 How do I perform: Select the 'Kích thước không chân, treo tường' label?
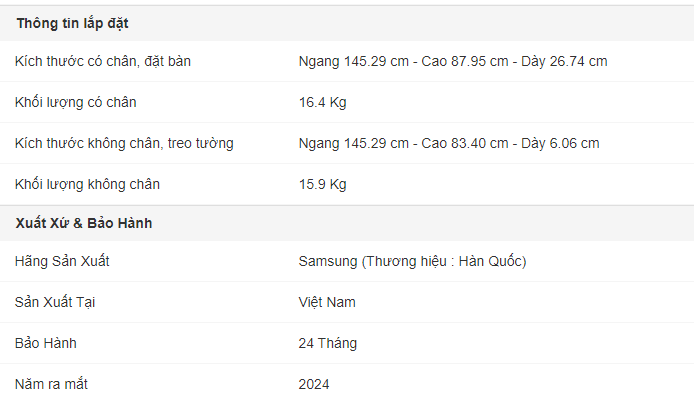coord(124,144)
